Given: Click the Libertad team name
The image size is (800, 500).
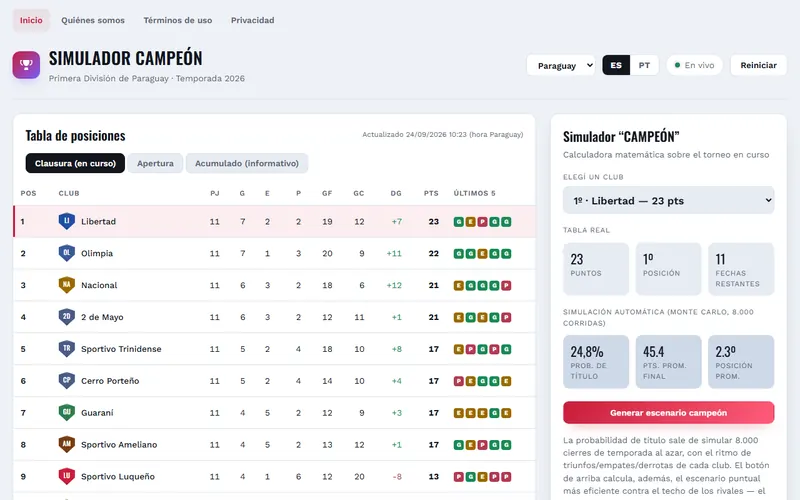Looking at the screenshot, I should point(98,221).
